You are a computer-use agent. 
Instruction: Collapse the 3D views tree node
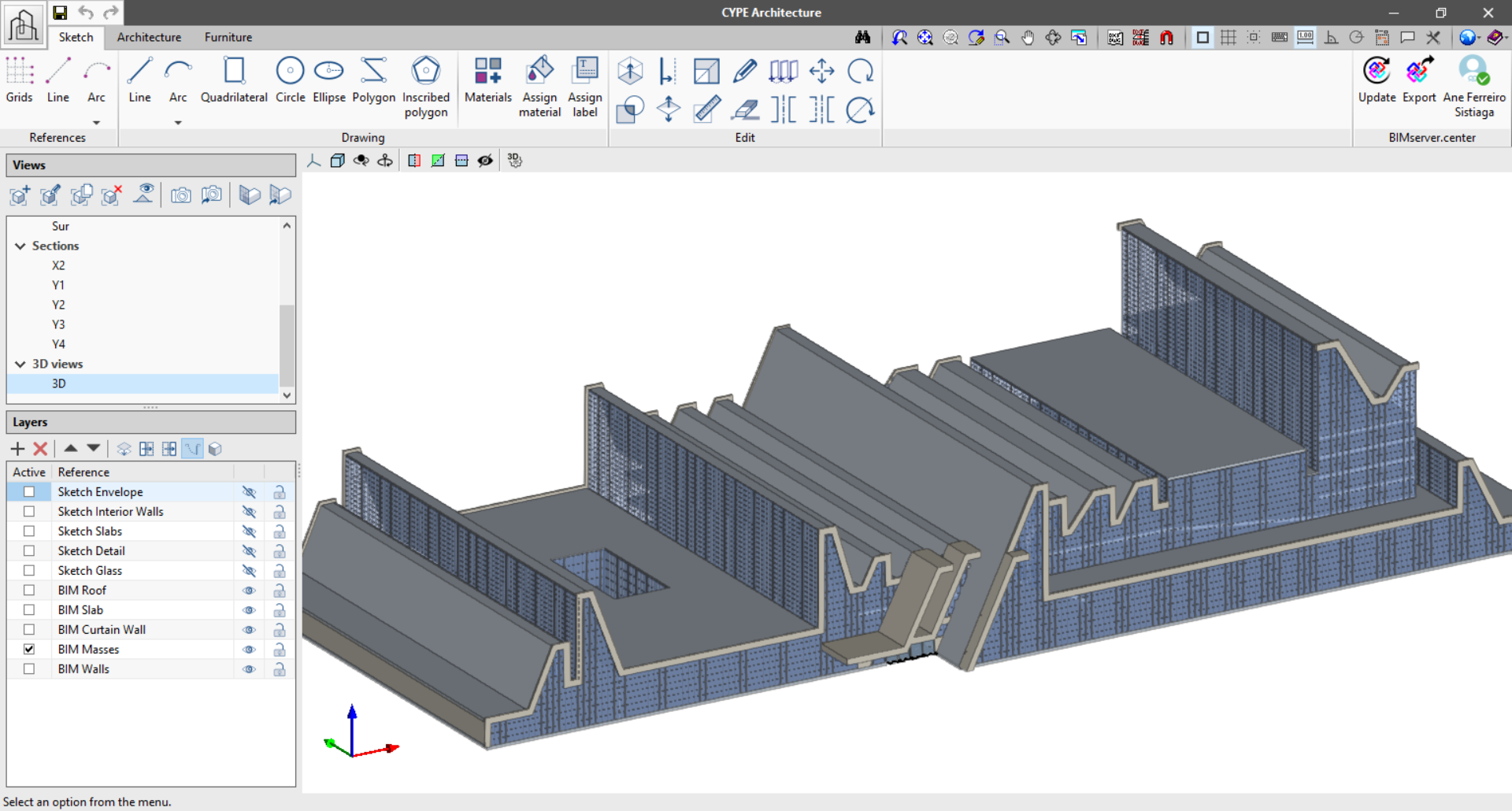(20, 365)
